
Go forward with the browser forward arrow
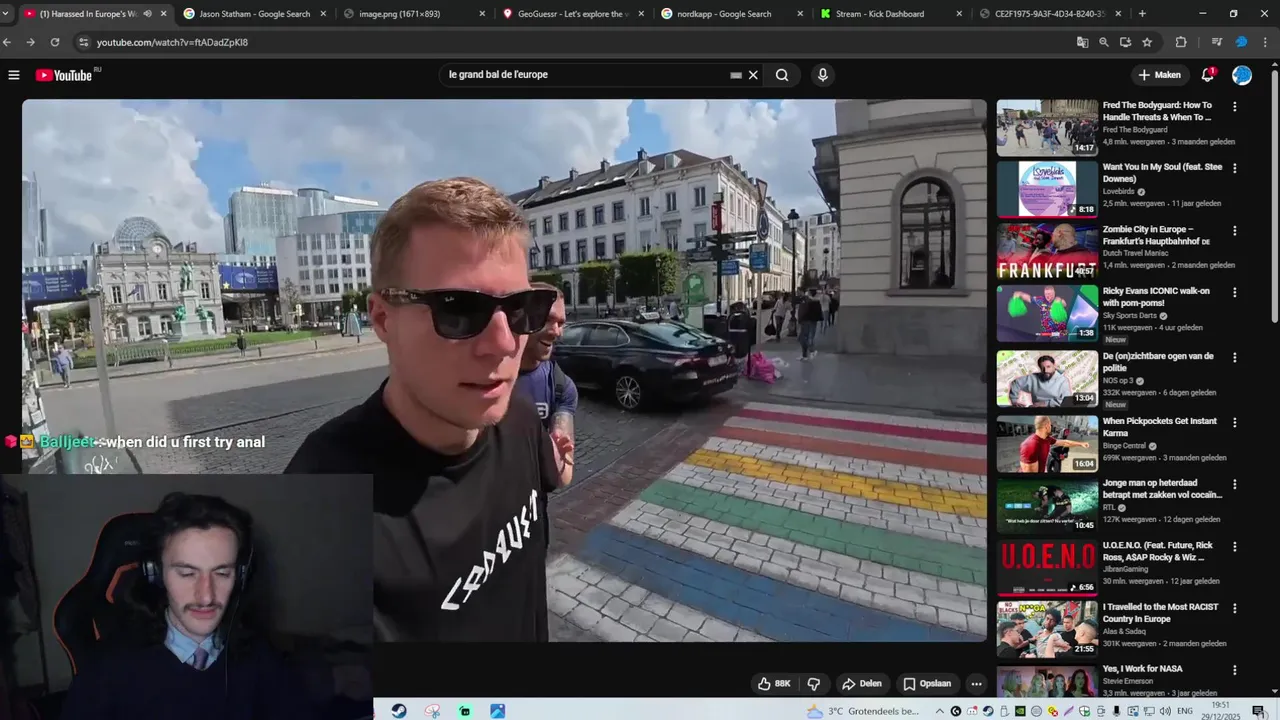30,42
